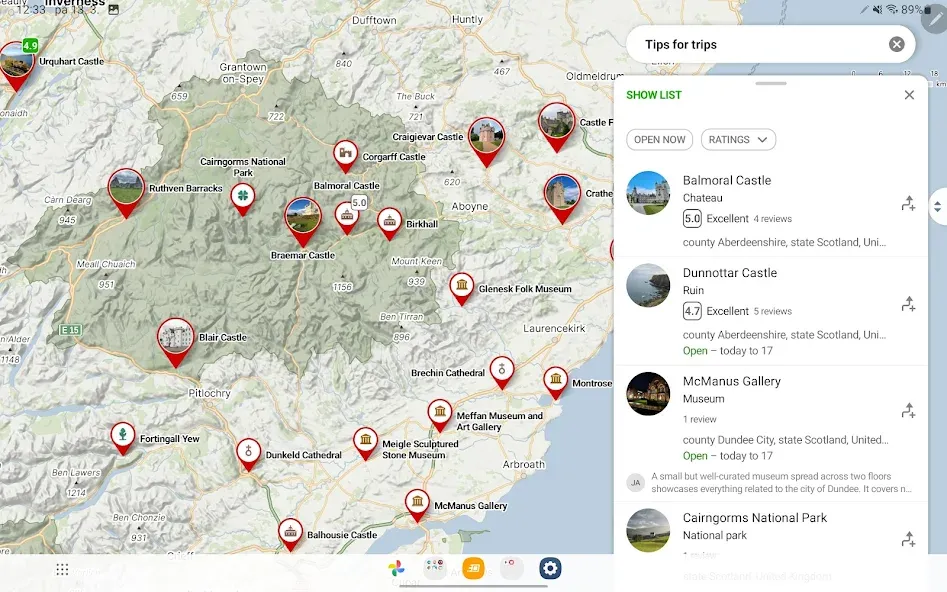
Task: Add McManus Gallery to route
Action: [908, 411]
